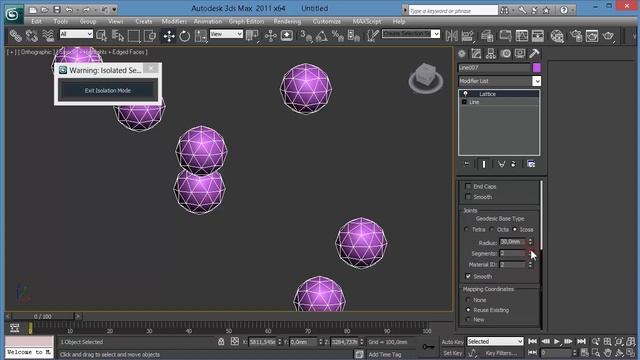Click the 0 / 100 time slider
640x360 pixels.
click(x=43, y=316)
